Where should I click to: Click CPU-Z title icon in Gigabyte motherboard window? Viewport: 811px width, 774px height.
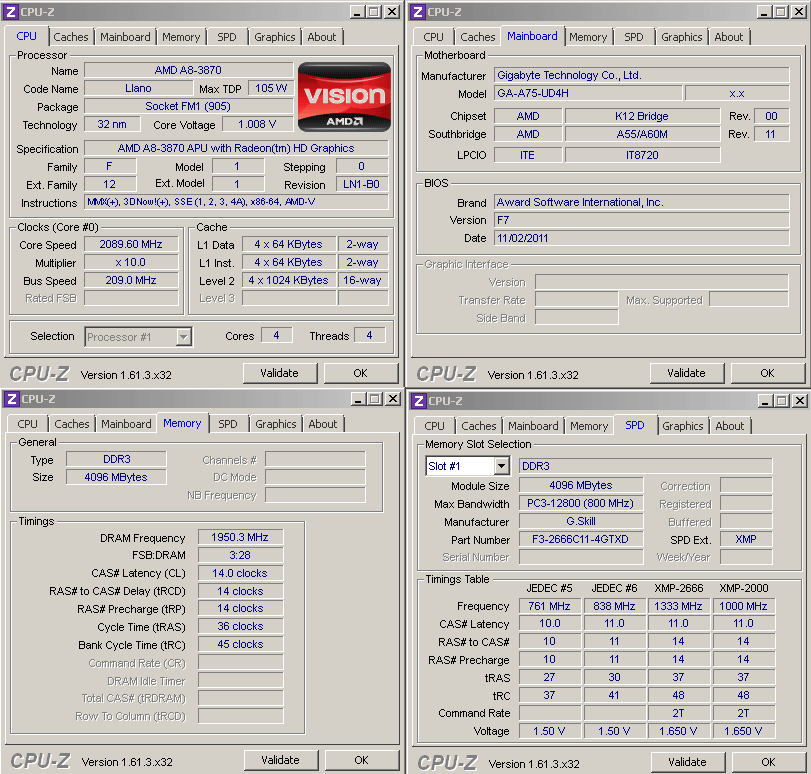(418, 12)
